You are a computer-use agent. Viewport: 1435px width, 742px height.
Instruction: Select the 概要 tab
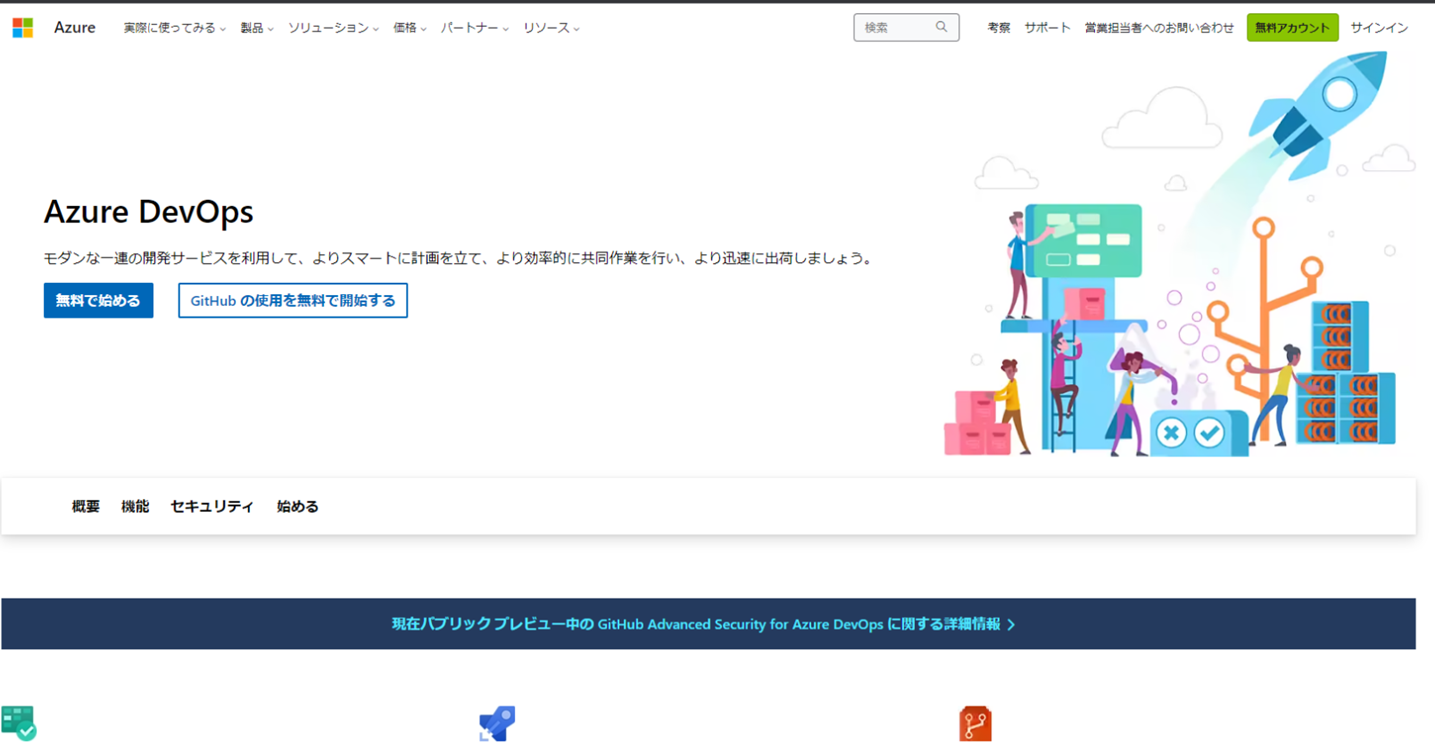point(86,506)
